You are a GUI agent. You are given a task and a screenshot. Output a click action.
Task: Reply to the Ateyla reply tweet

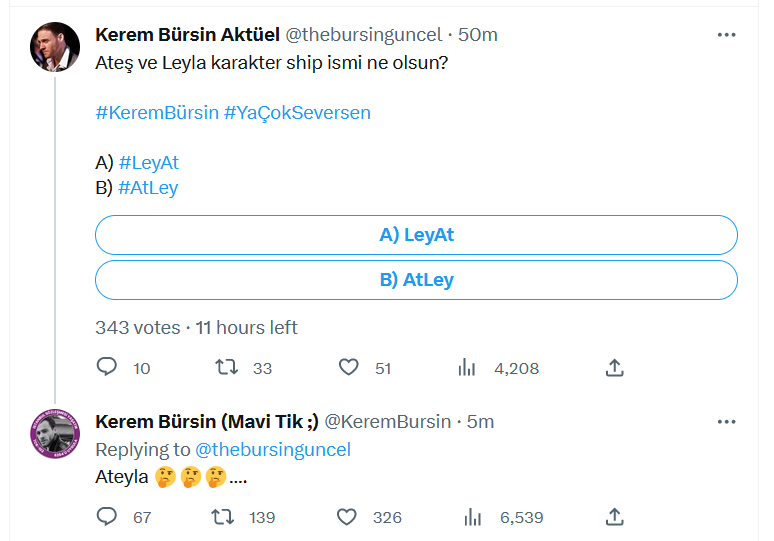pyautogui.click(x=107, y=517)
